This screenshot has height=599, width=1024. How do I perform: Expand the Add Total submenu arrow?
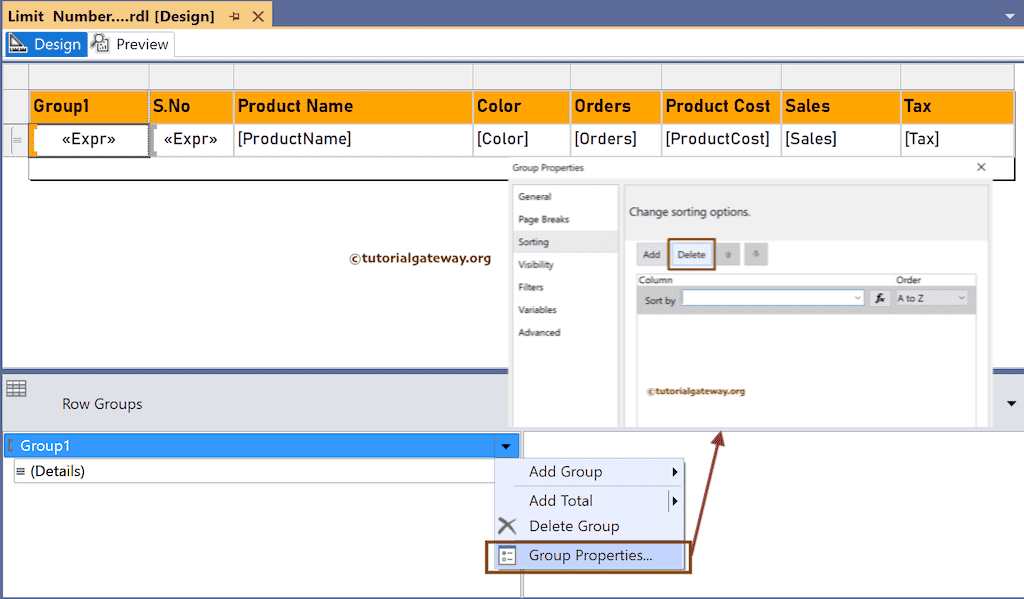point(676,500)
